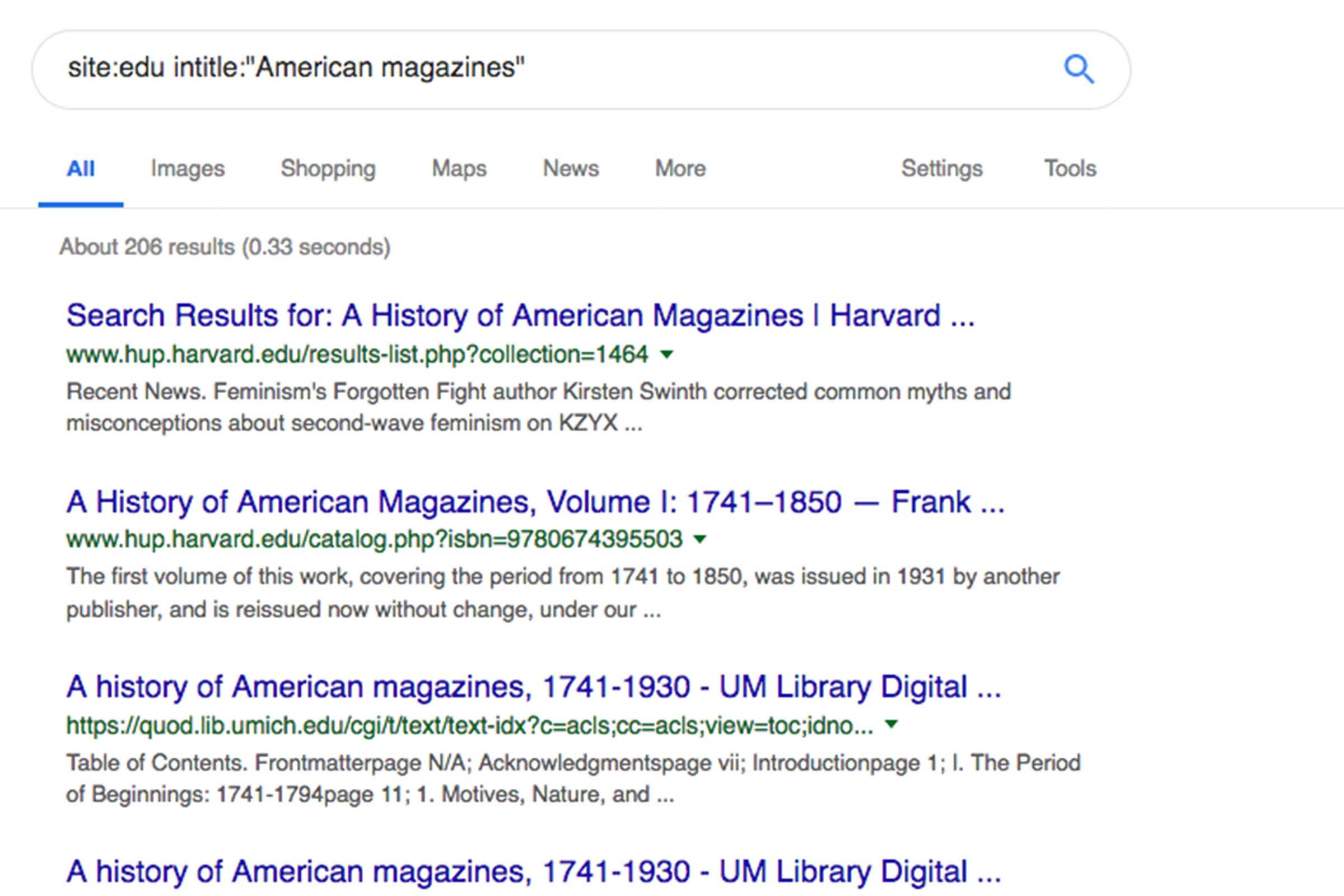
Task: Switch to the Images tab
Action: click(x=188, y=169)
